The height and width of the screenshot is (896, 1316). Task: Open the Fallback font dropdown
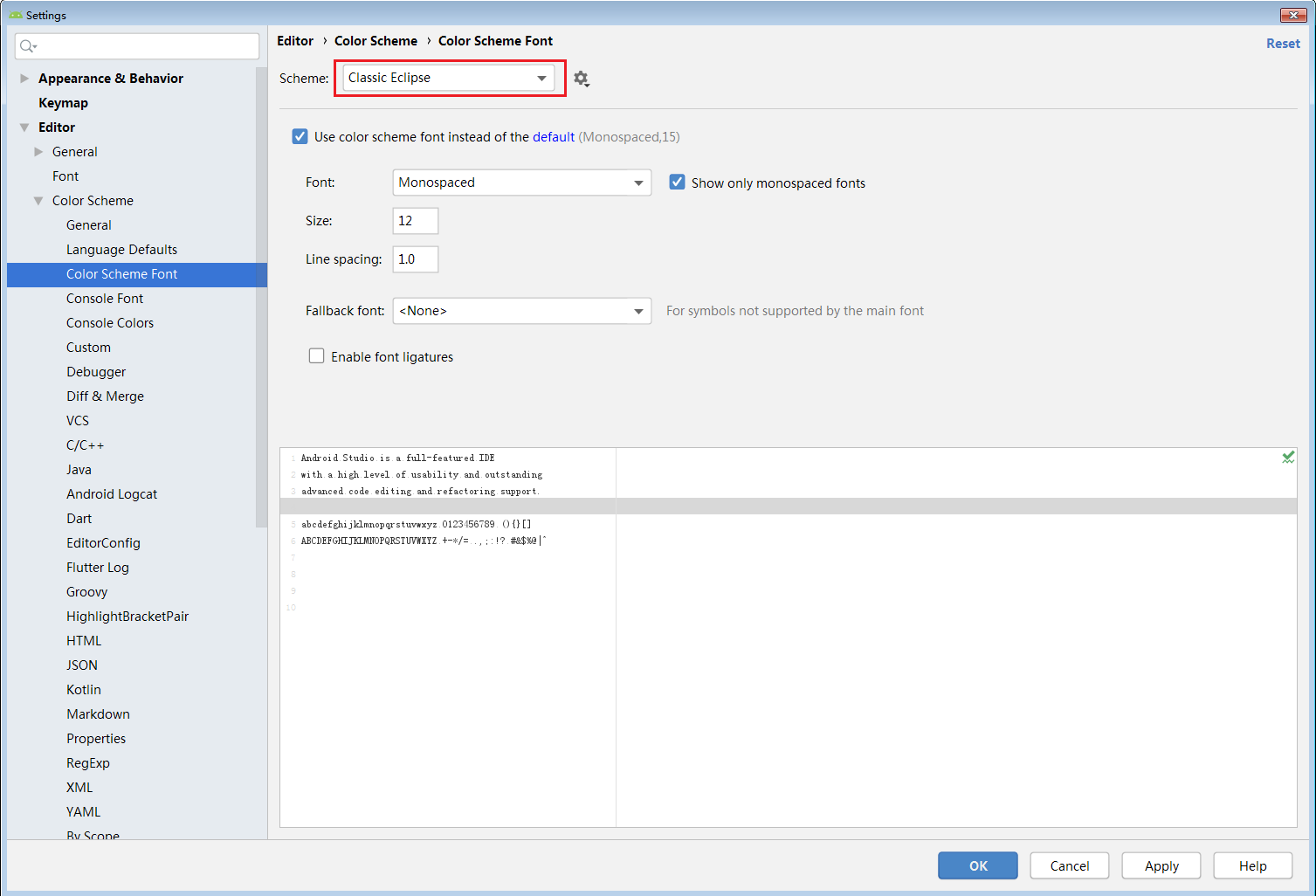click(522, 311)
